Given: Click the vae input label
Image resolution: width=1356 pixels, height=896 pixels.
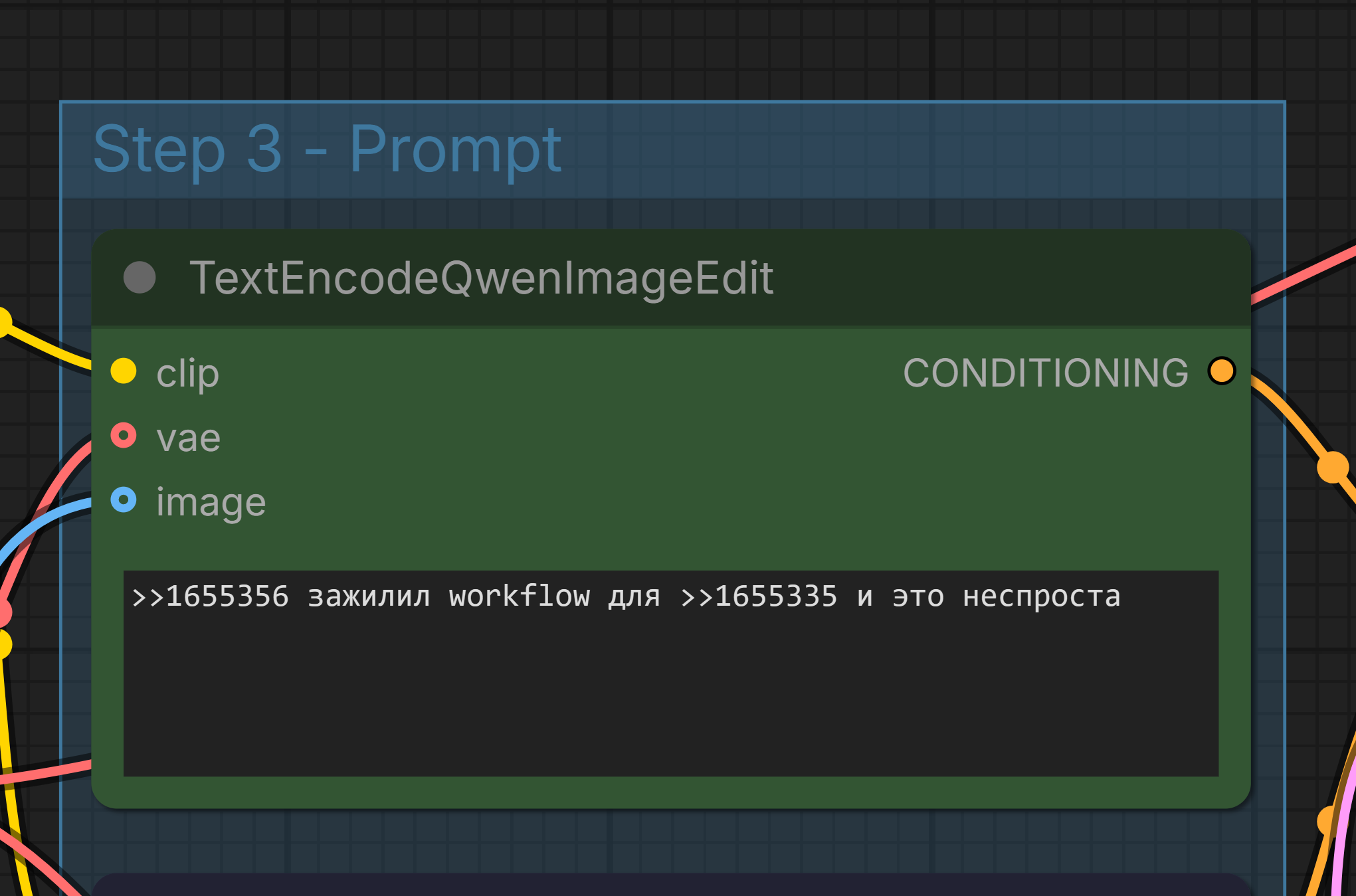Looking at the screenshot, I should [188, 438].
